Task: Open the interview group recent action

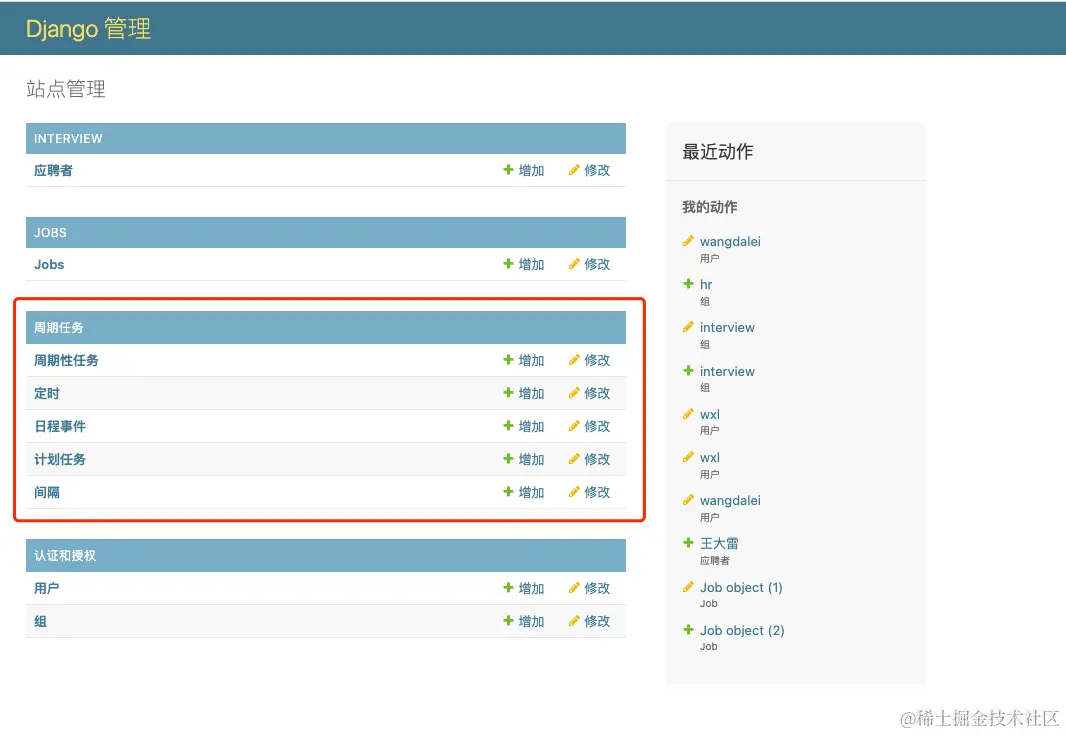Action: (726, 327)
